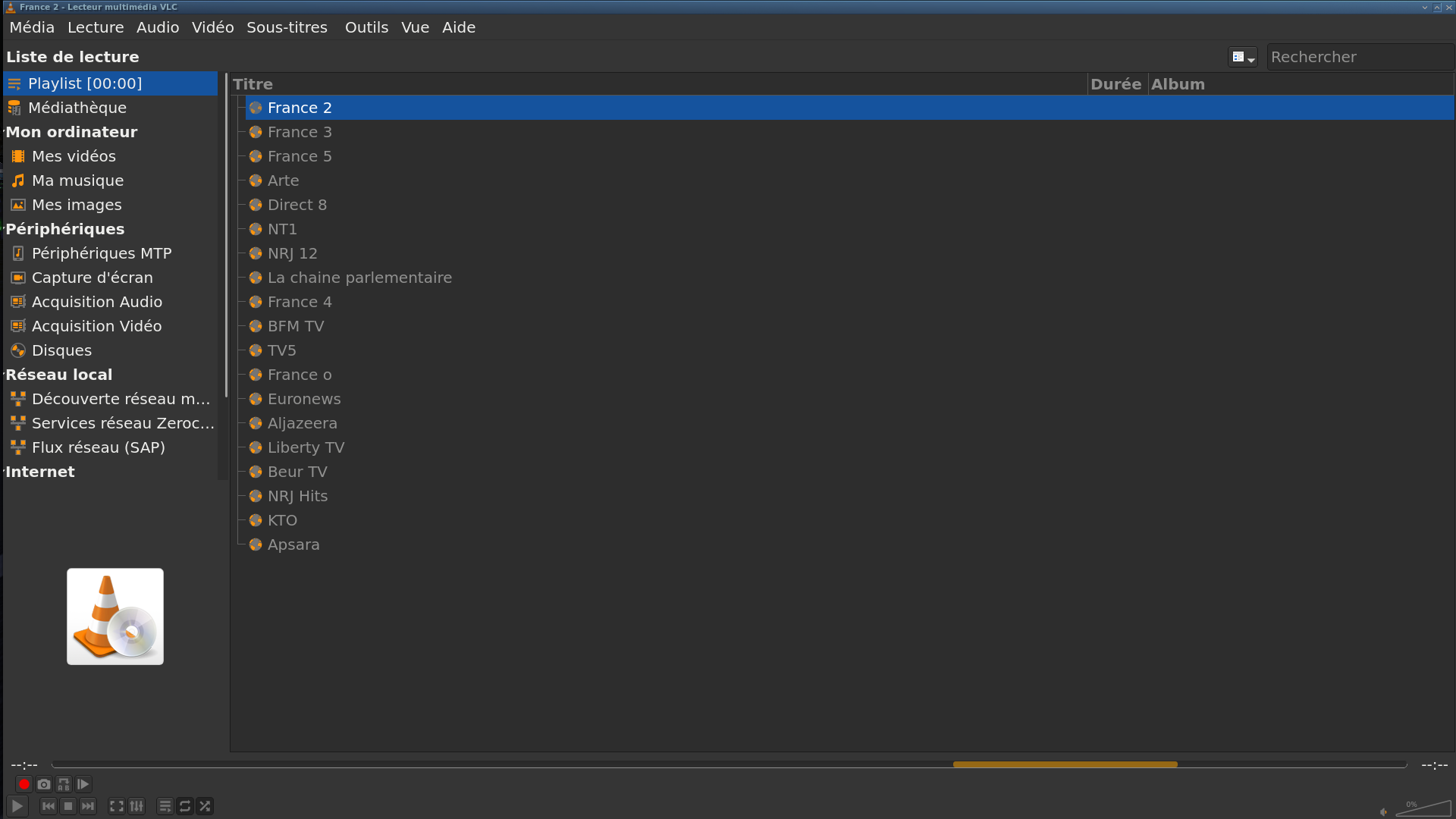Select NRJ 12 playlist item
The image size is (1456, 819).
tap(849, 253)
